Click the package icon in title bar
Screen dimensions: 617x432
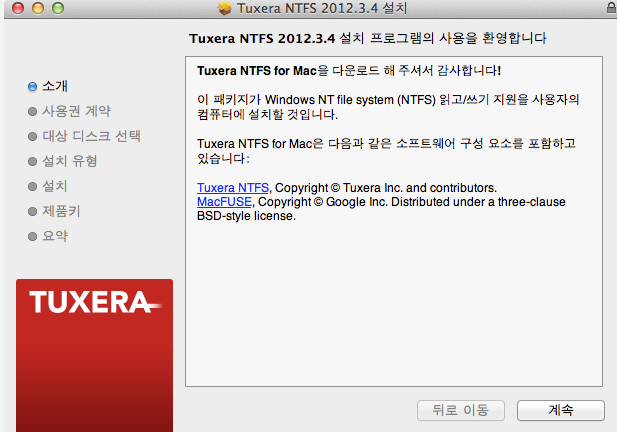point(225,8)
